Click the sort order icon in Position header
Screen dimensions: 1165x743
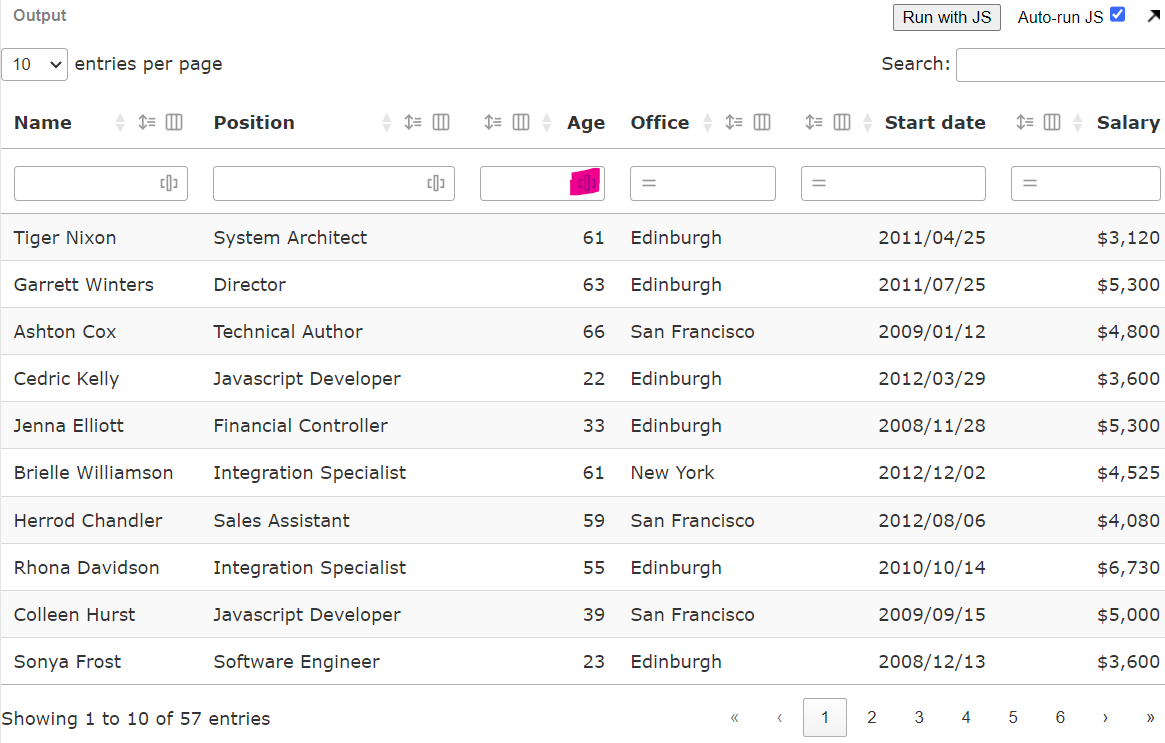coord(413,122)
